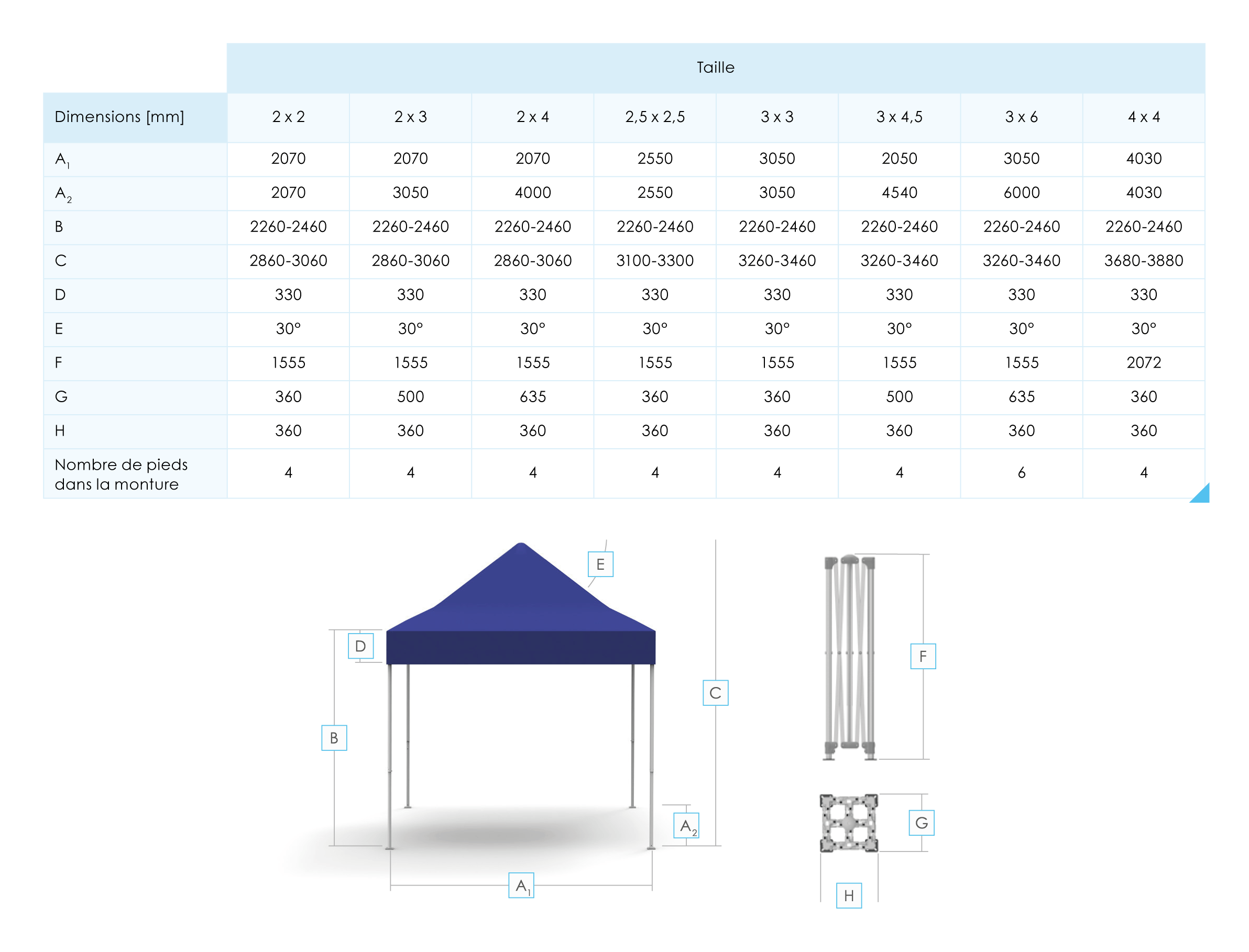Image resolution: width=1249 pixels, height=952 pixels.
Task: Click the 4 x 4 F value 2072
Action: point(1143,363)
